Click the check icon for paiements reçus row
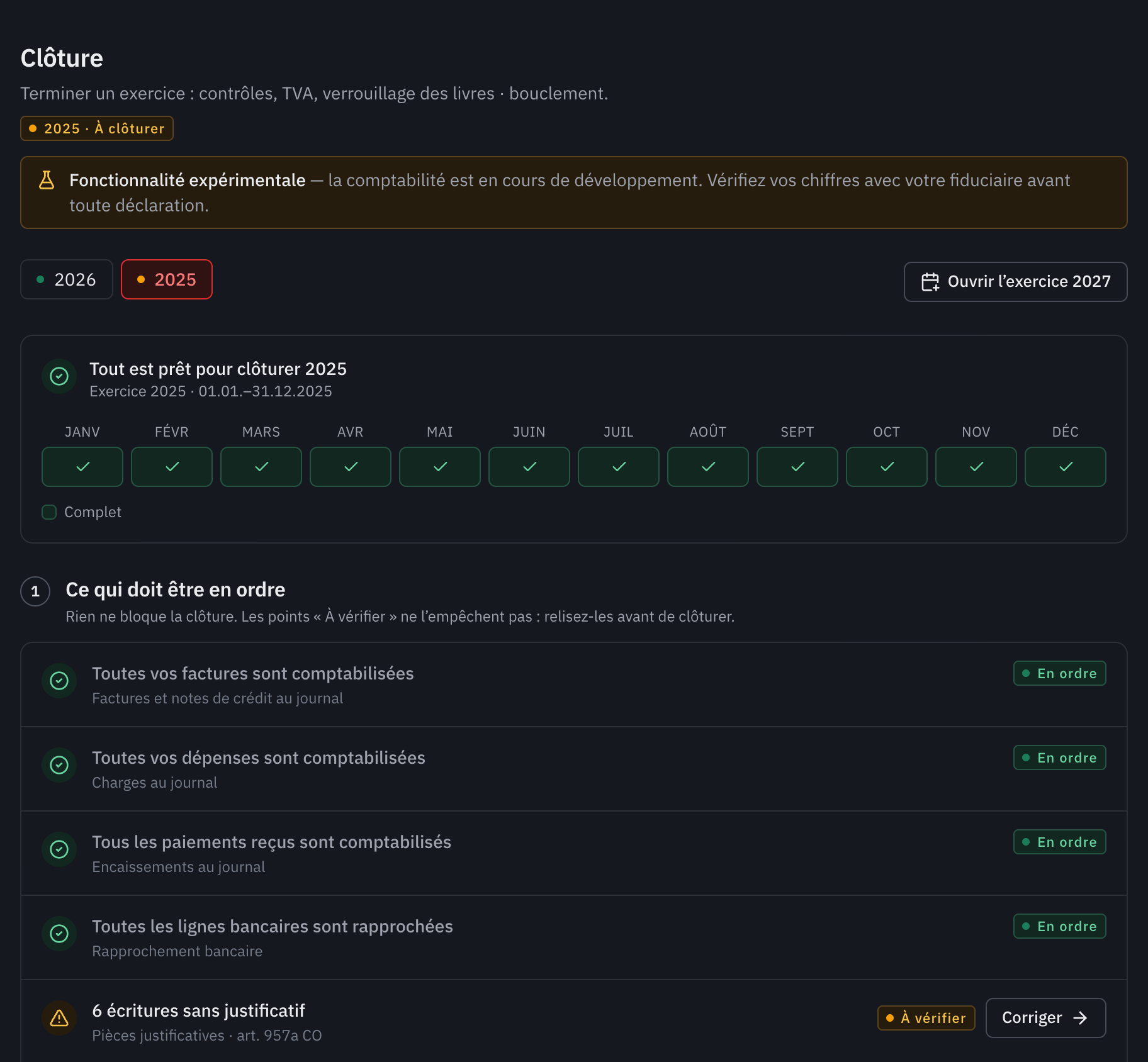 coord(59,849)
